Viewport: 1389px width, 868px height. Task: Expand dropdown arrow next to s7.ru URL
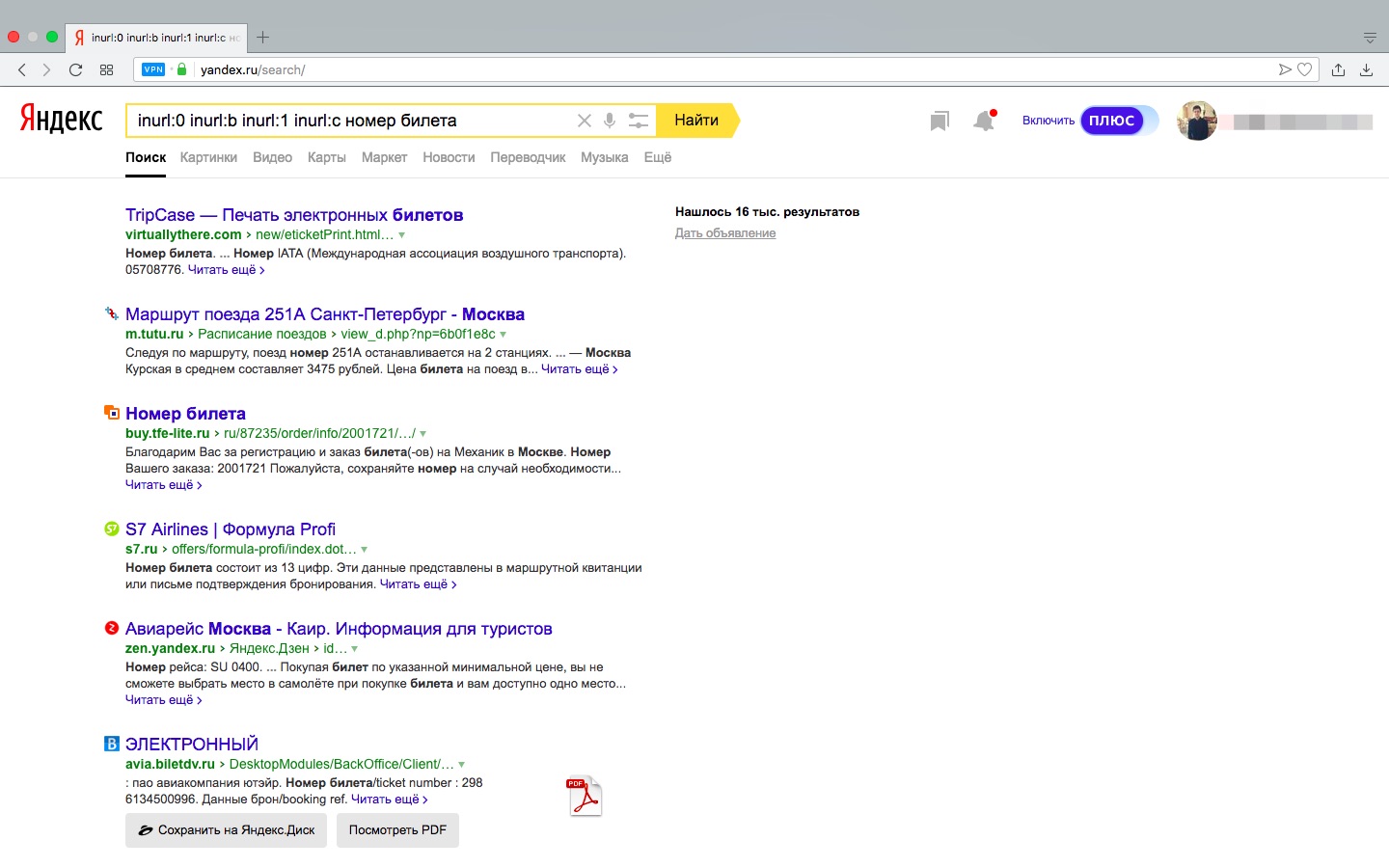point(364,550)
